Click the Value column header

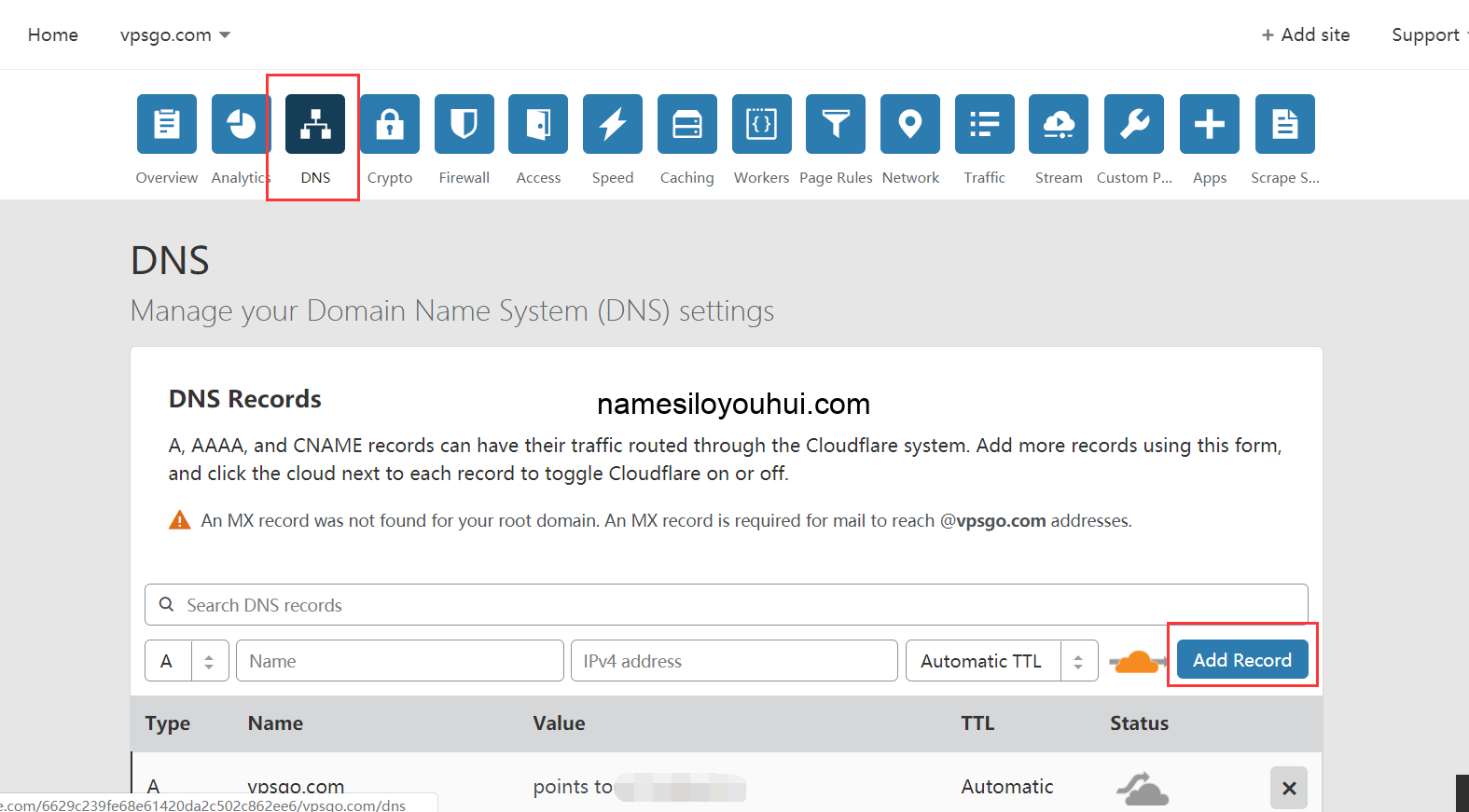[559, 723]
